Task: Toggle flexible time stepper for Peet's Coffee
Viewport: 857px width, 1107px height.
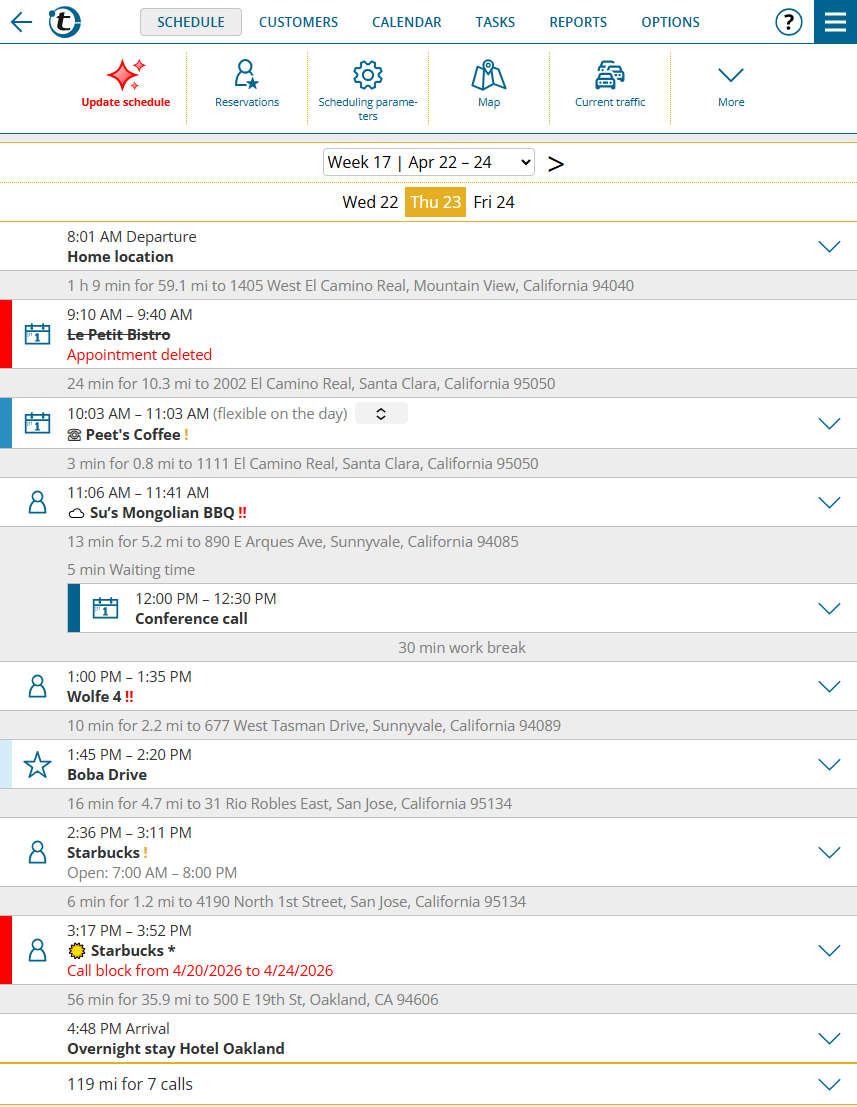Action: pos(381,414)
